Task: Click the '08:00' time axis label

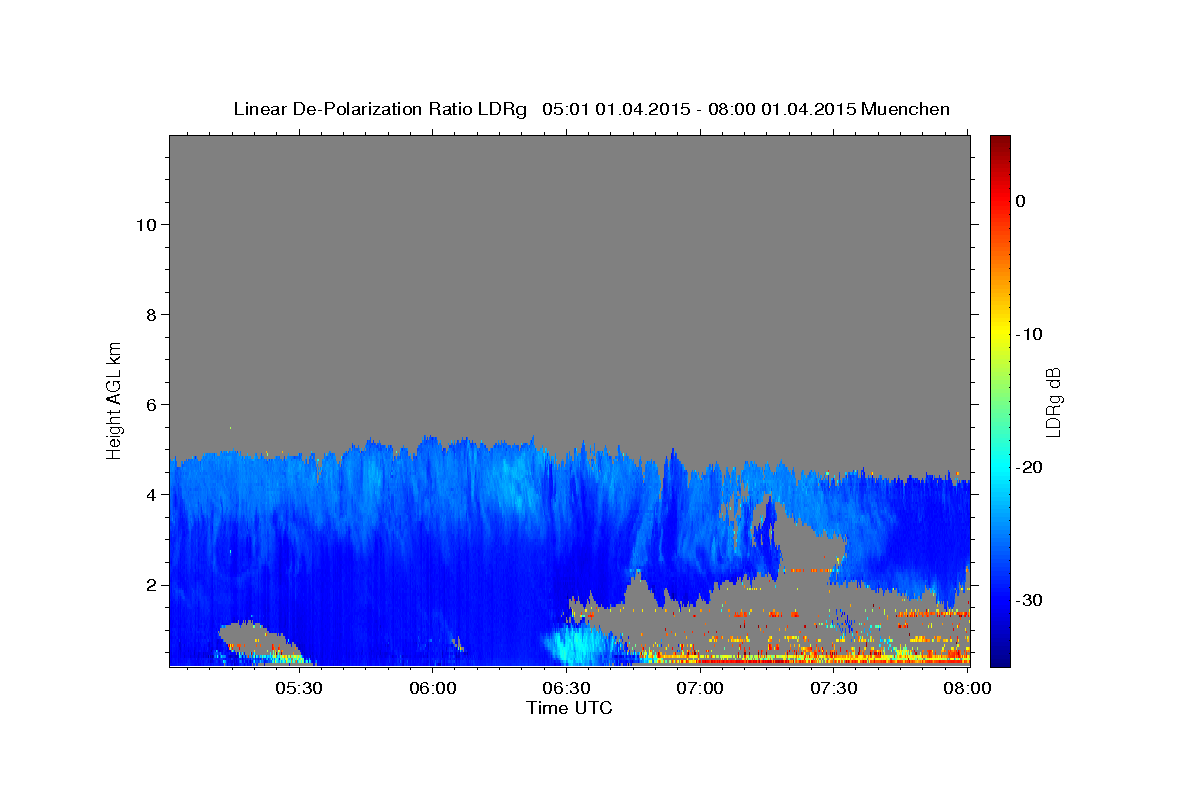Action: click(966, 689)
